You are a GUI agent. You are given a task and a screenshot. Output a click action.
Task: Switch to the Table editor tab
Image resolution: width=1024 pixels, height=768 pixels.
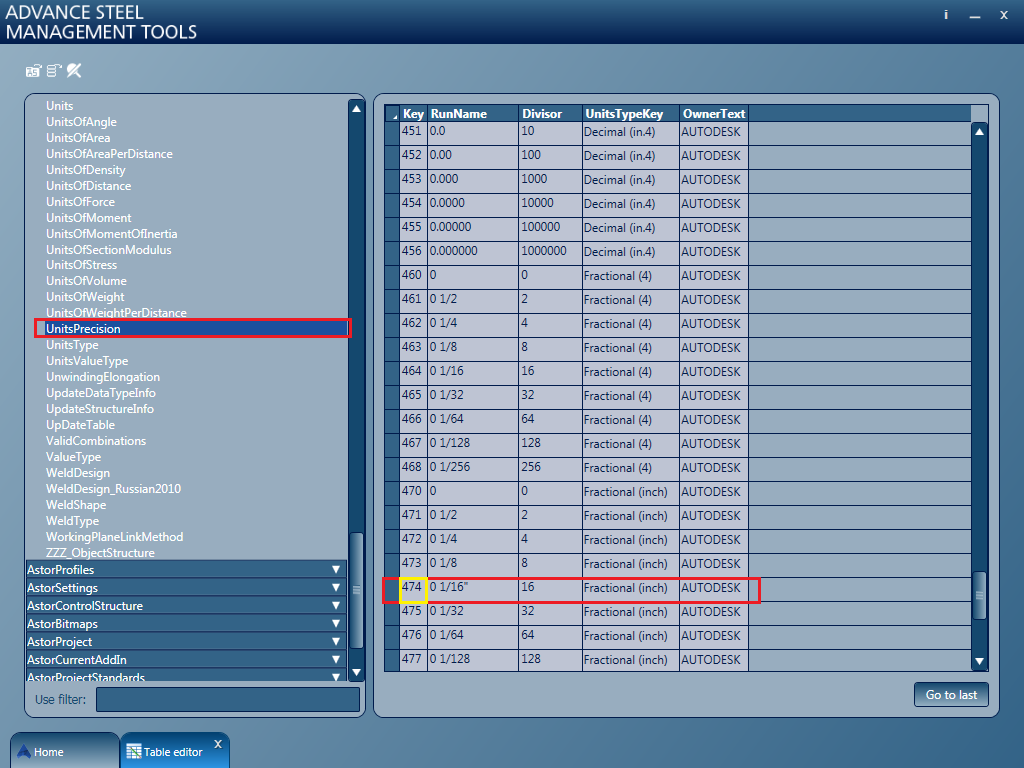[x=173, y=752]
